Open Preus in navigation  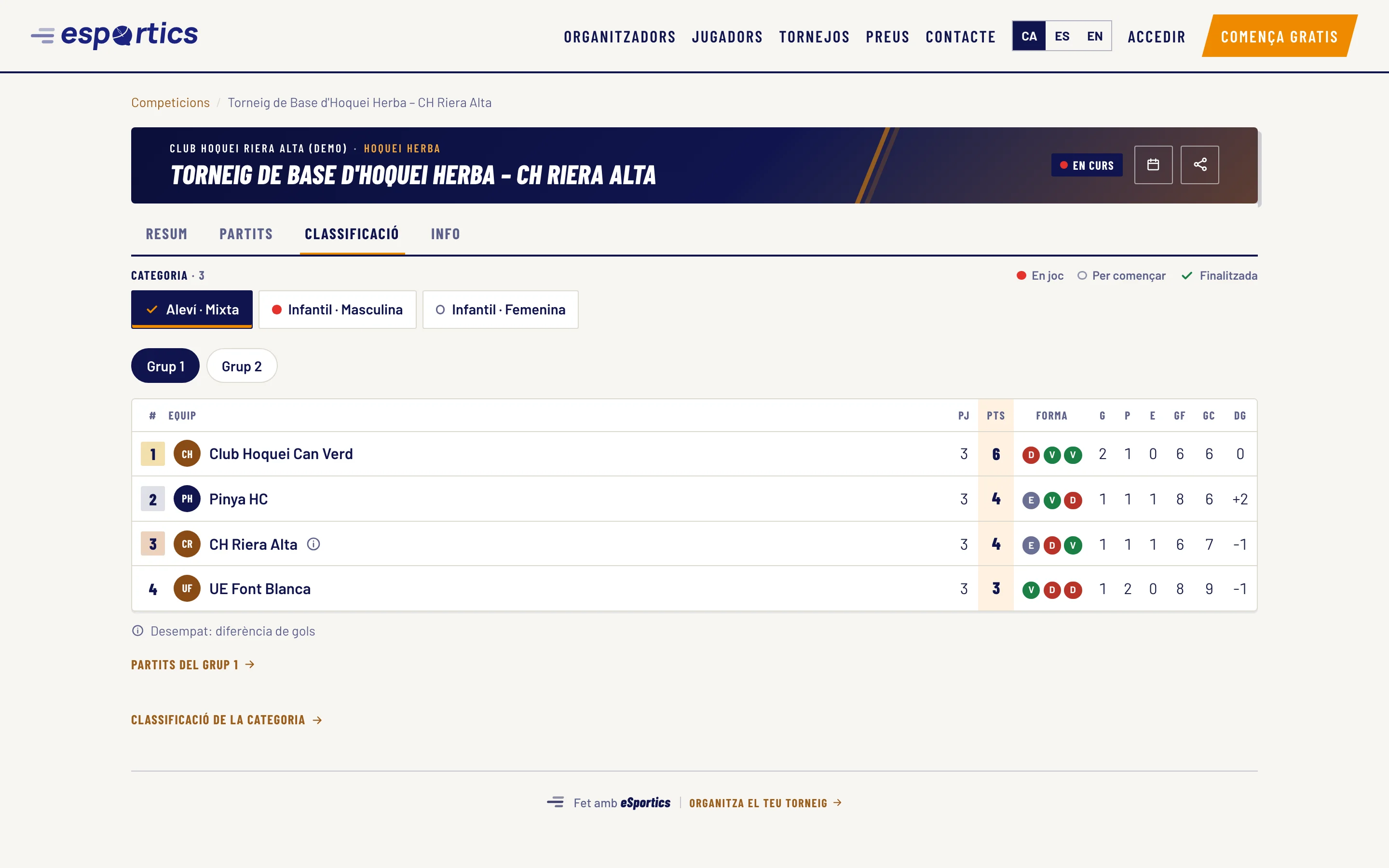pos(887,37)
